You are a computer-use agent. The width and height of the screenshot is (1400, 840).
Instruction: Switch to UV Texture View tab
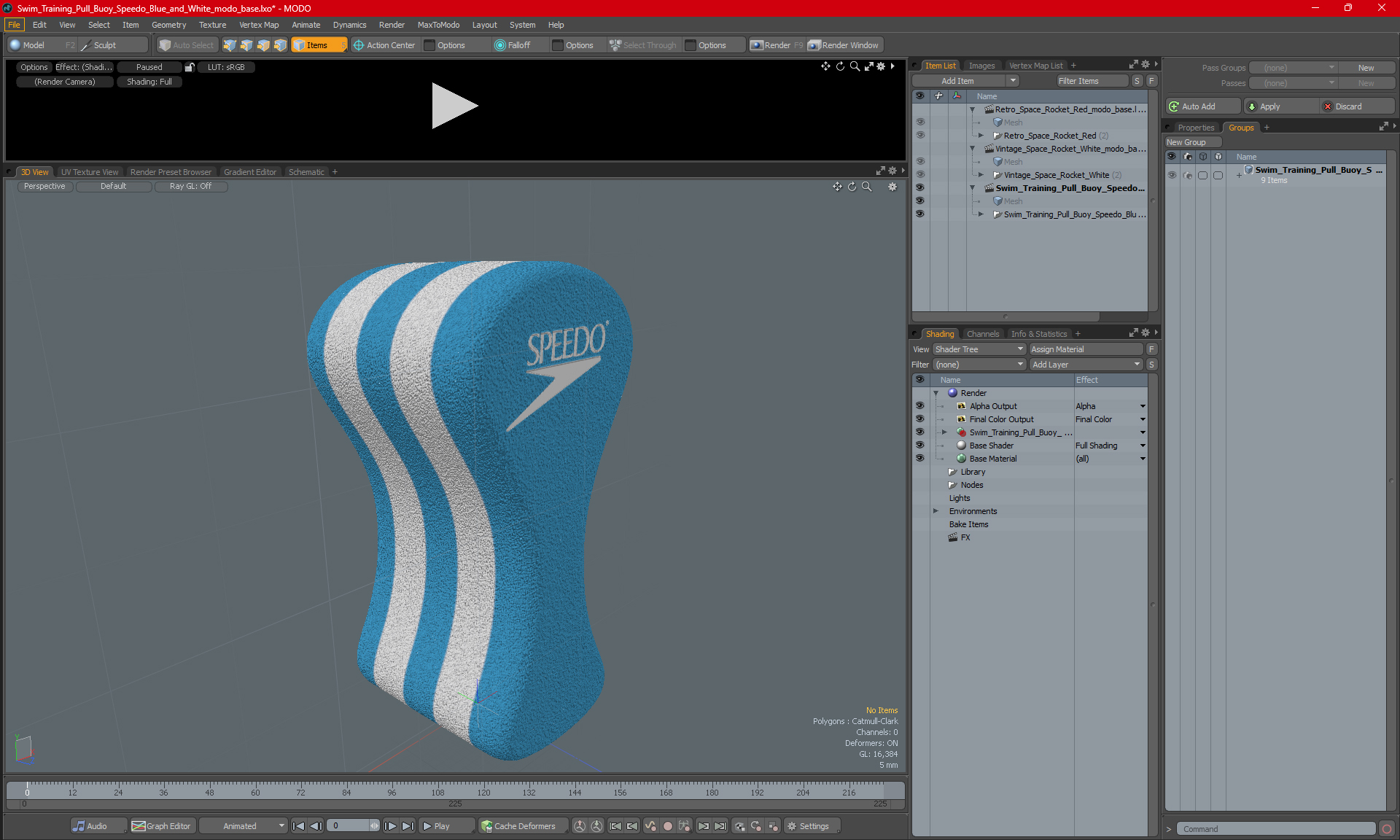point(90,172)
